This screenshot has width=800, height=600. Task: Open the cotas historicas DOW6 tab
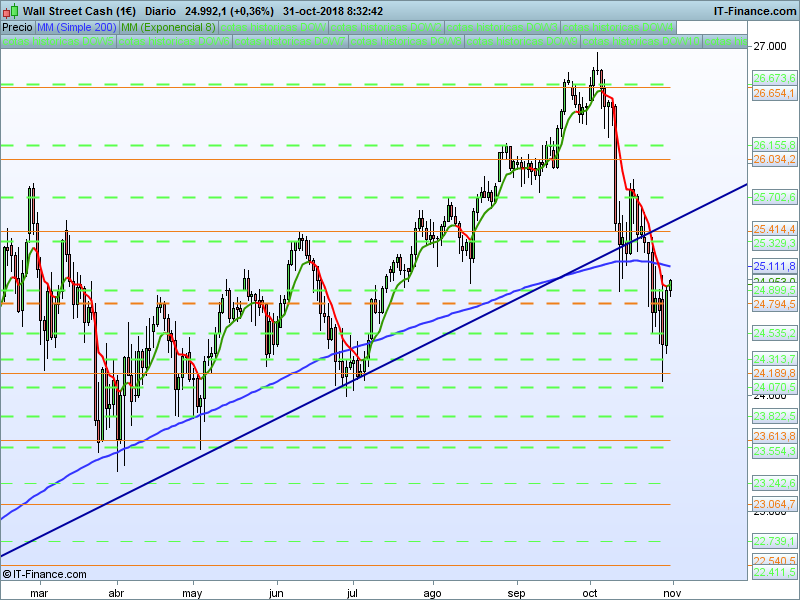(x=174, y=41)
